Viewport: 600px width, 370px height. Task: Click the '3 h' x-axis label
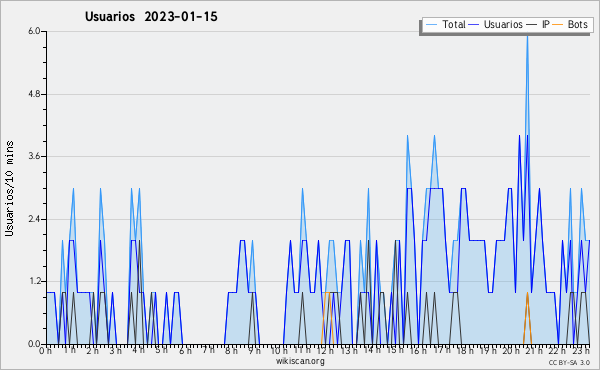point(115,350)
